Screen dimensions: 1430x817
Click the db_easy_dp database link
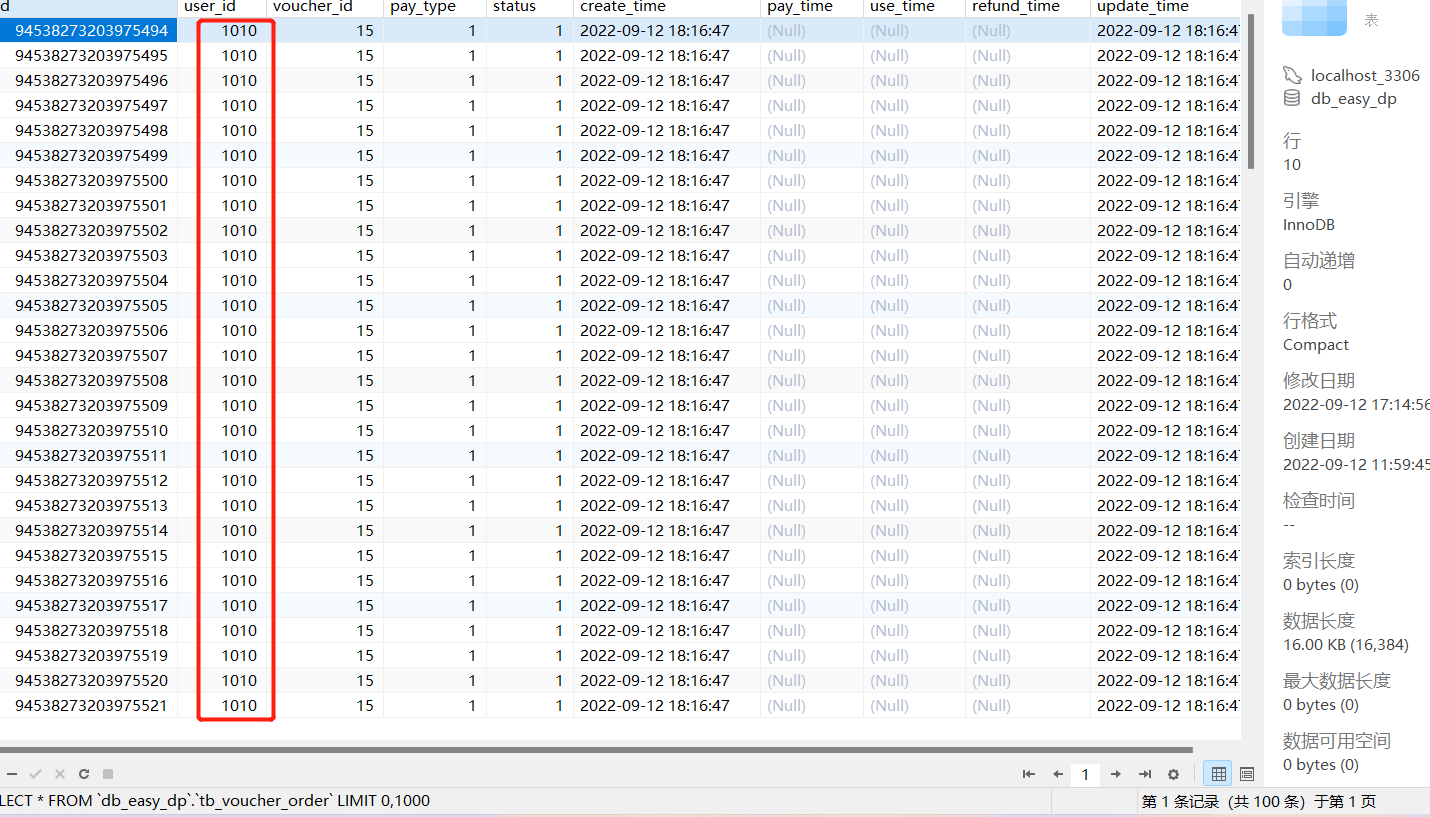coord(1353,98)
